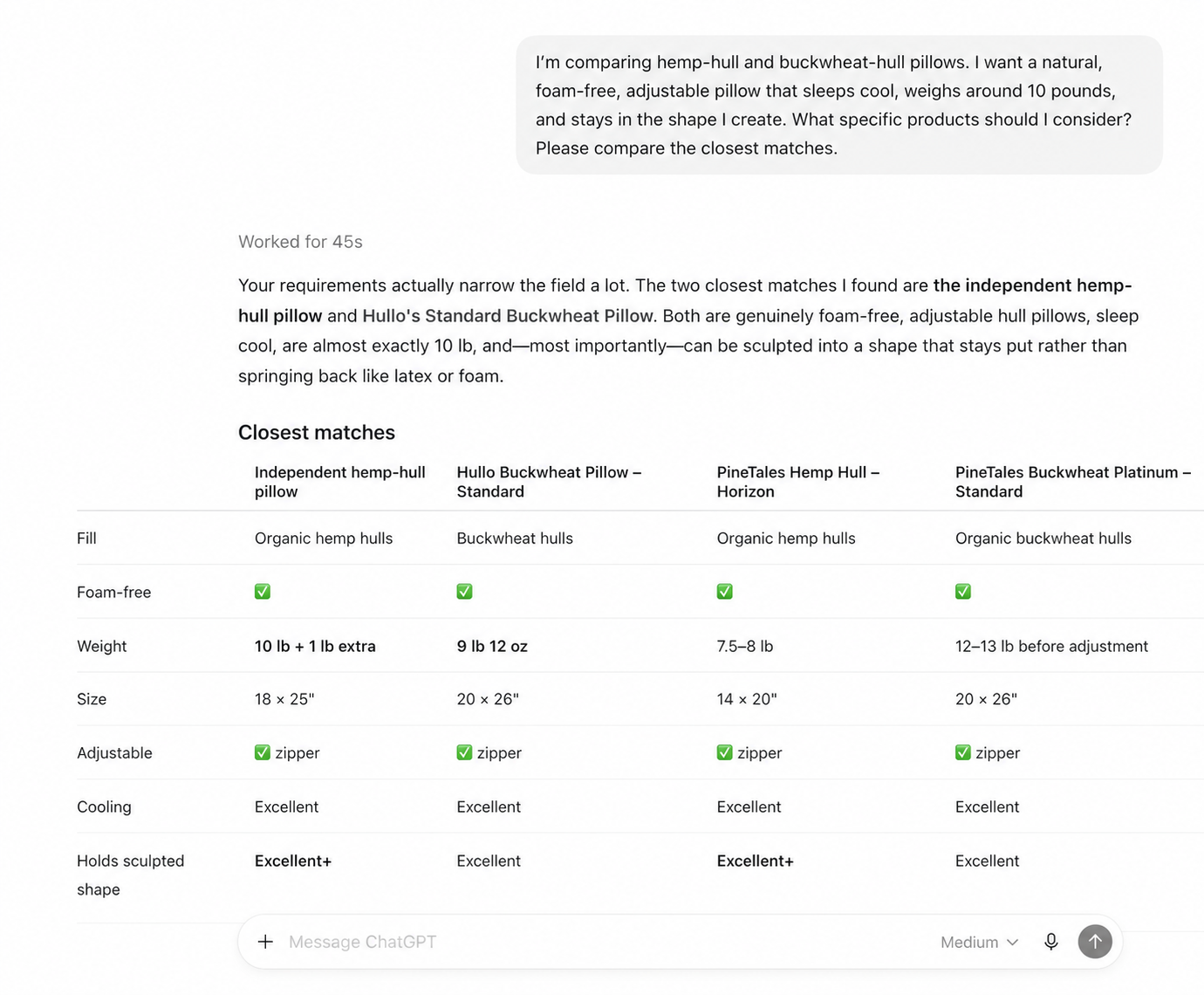
Task: Click Adjustable "zipper" cell for PineTales Hemp Hull
Action: 749,753
